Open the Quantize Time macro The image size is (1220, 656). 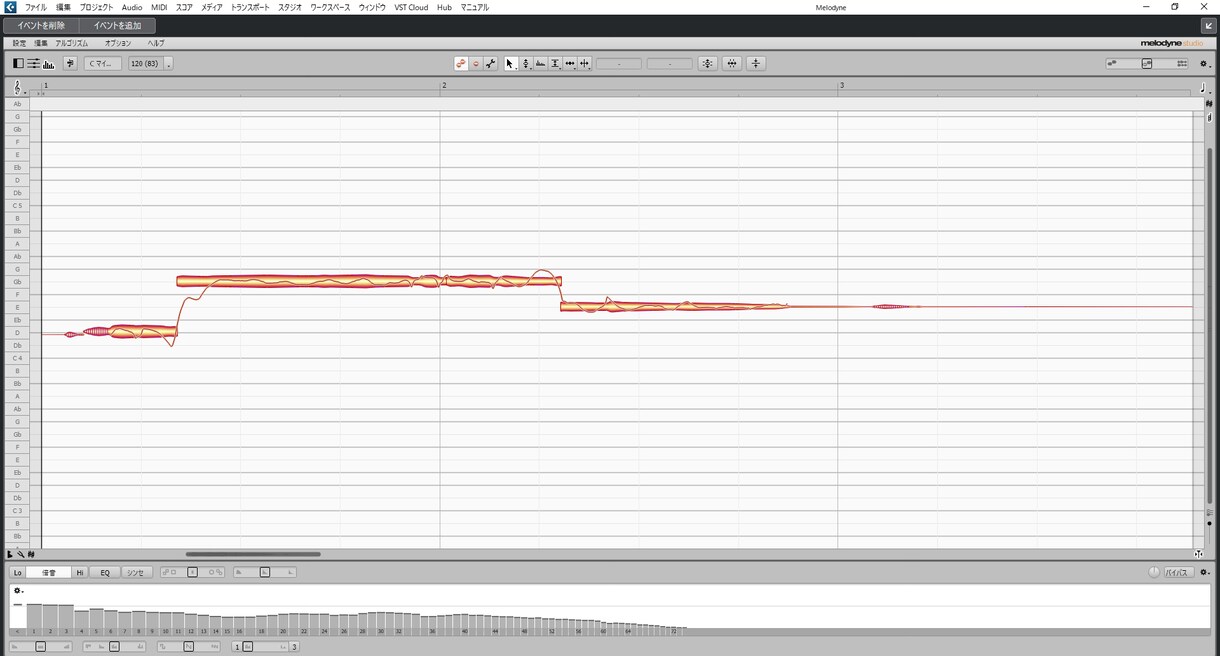[x=732, y=64]
